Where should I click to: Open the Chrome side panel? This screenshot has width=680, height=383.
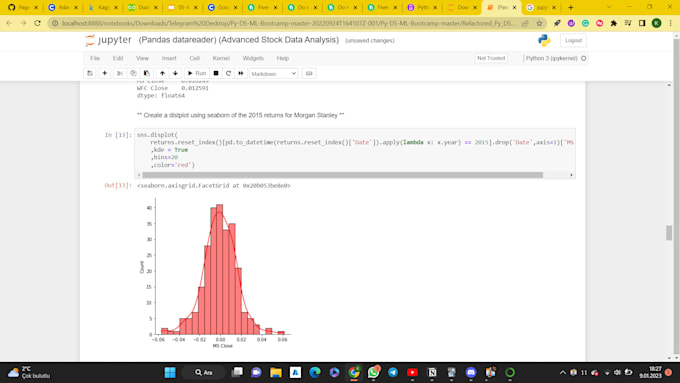(x=642, y=23)
